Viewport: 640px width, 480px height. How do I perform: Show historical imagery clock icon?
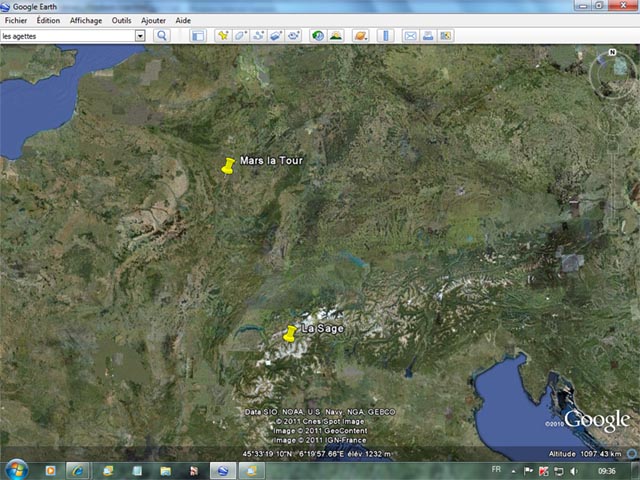[x=318, y=36]
